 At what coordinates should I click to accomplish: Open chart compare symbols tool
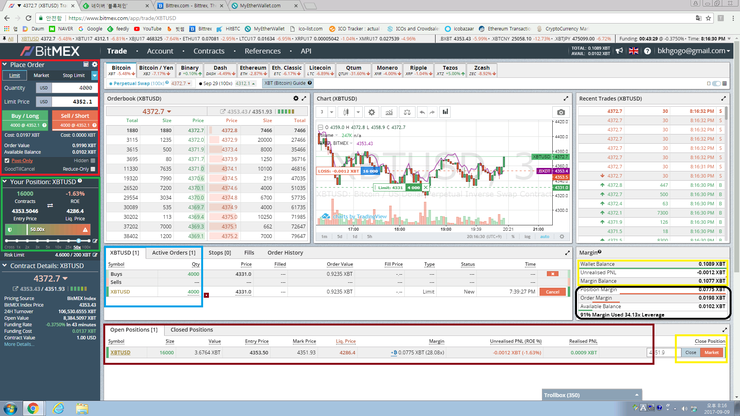point(406,112)
